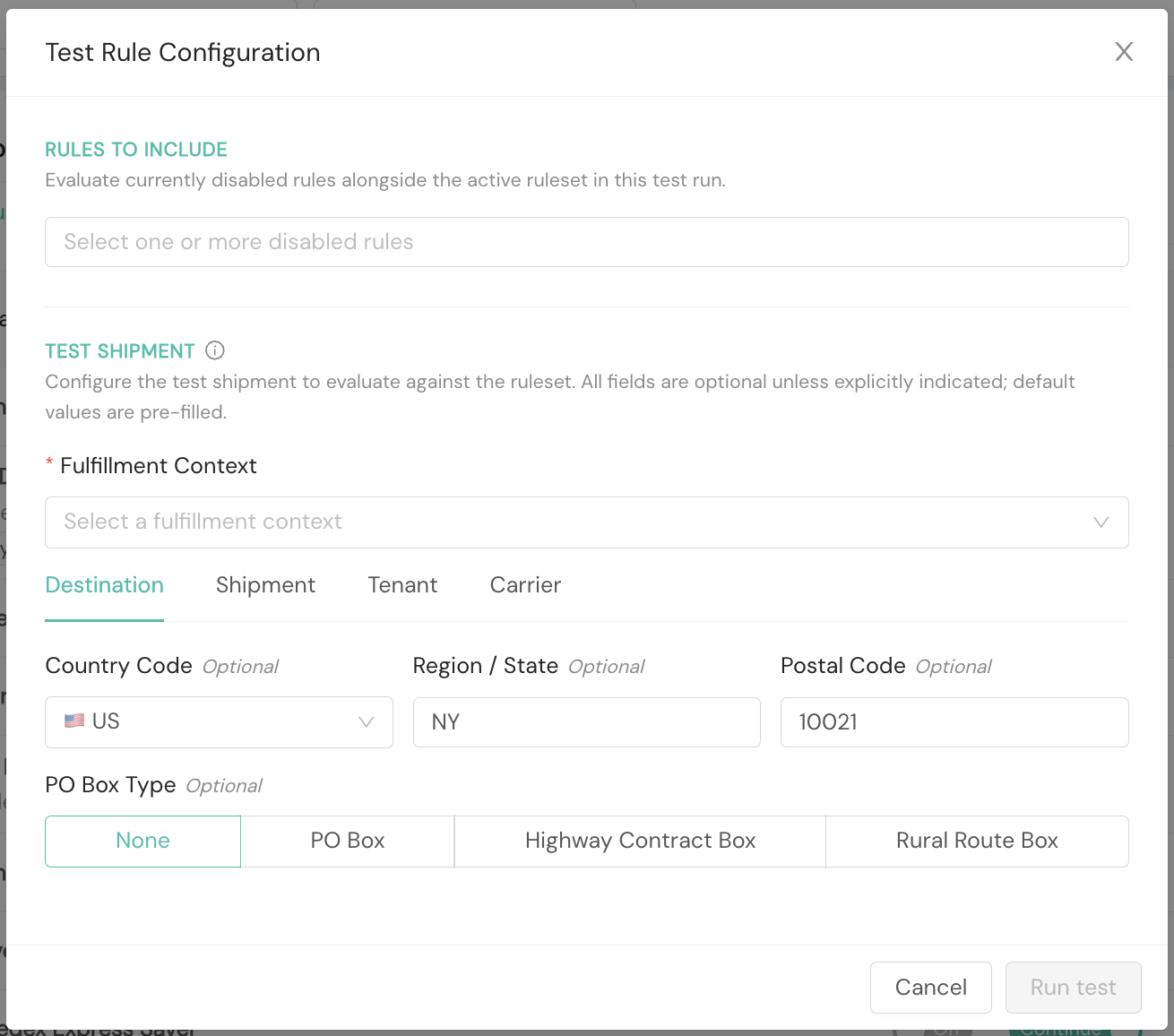Select Highway Contract Box option
This screenshot has height=1036, width=1174.
[x=641, y=842]
